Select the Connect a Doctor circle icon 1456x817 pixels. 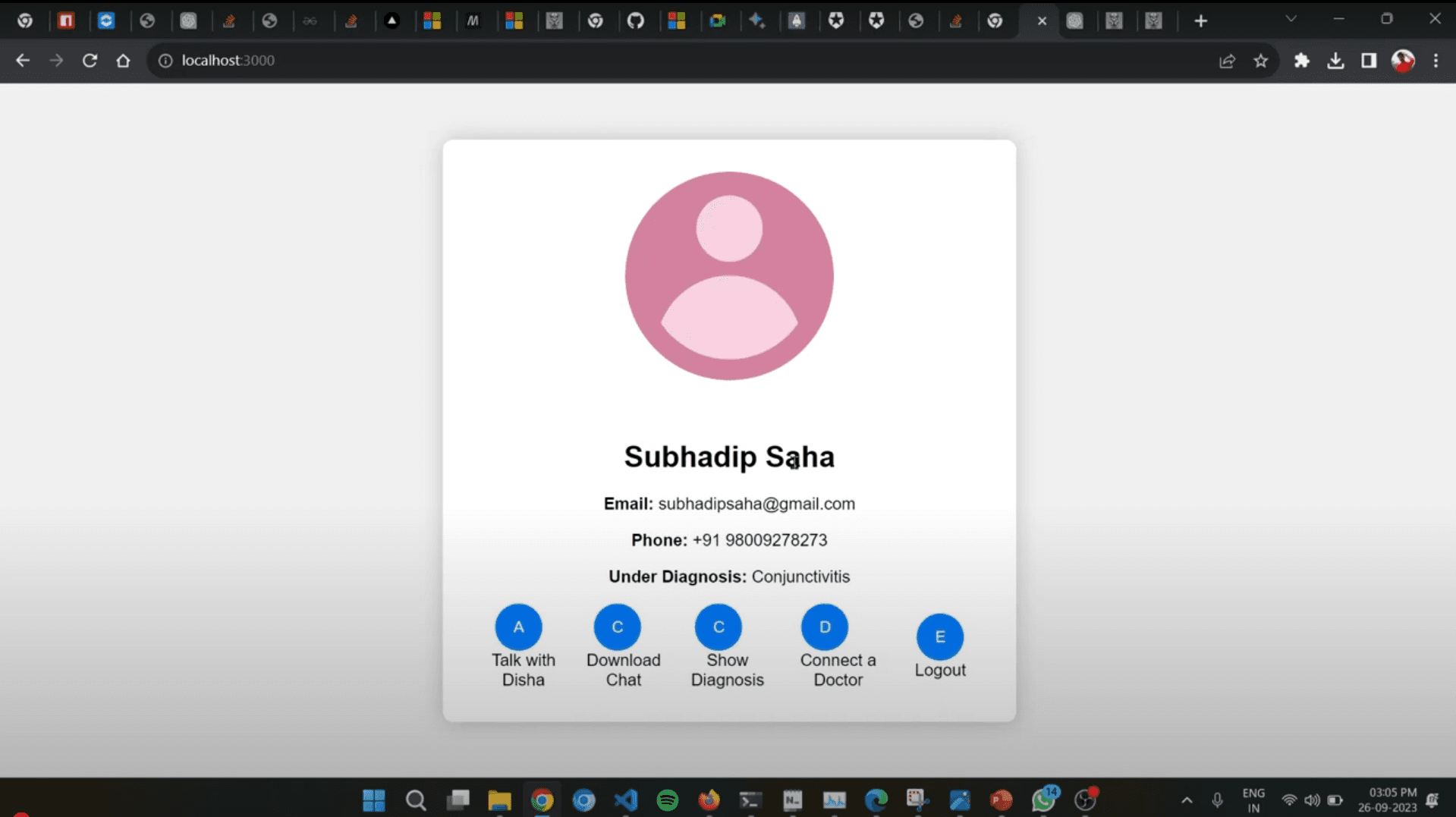click(x=824, y=627)
